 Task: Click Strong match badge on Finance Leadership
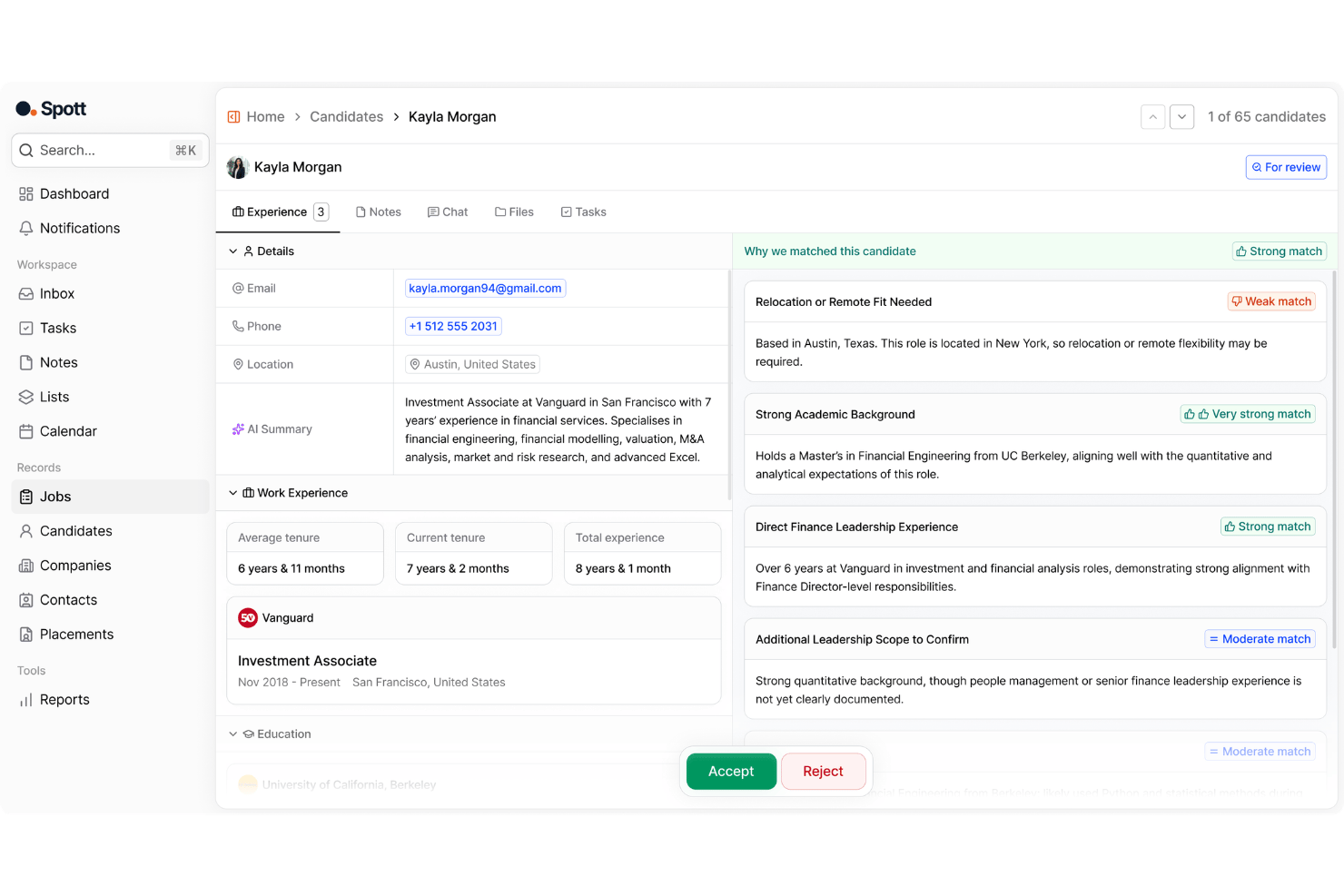pos(1268,527)
